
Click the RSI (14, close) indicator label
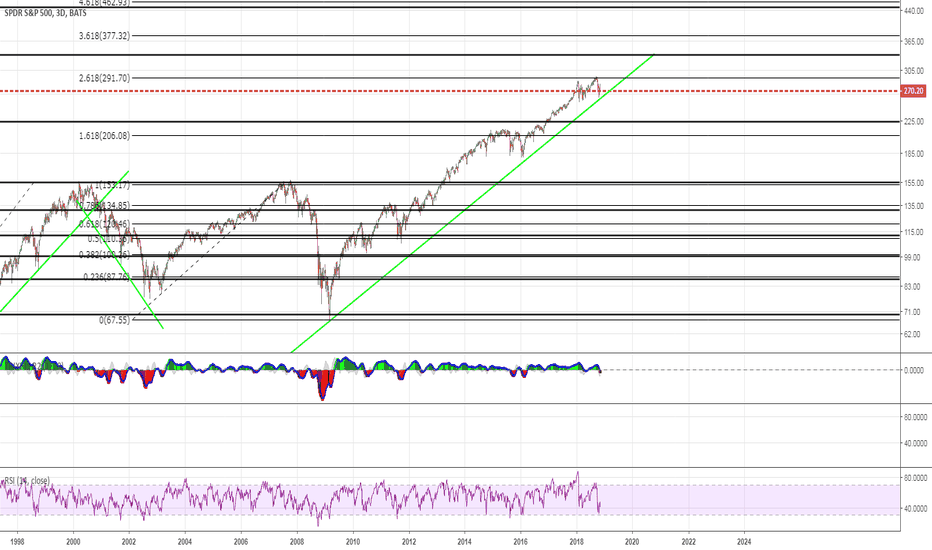point(27,480)
